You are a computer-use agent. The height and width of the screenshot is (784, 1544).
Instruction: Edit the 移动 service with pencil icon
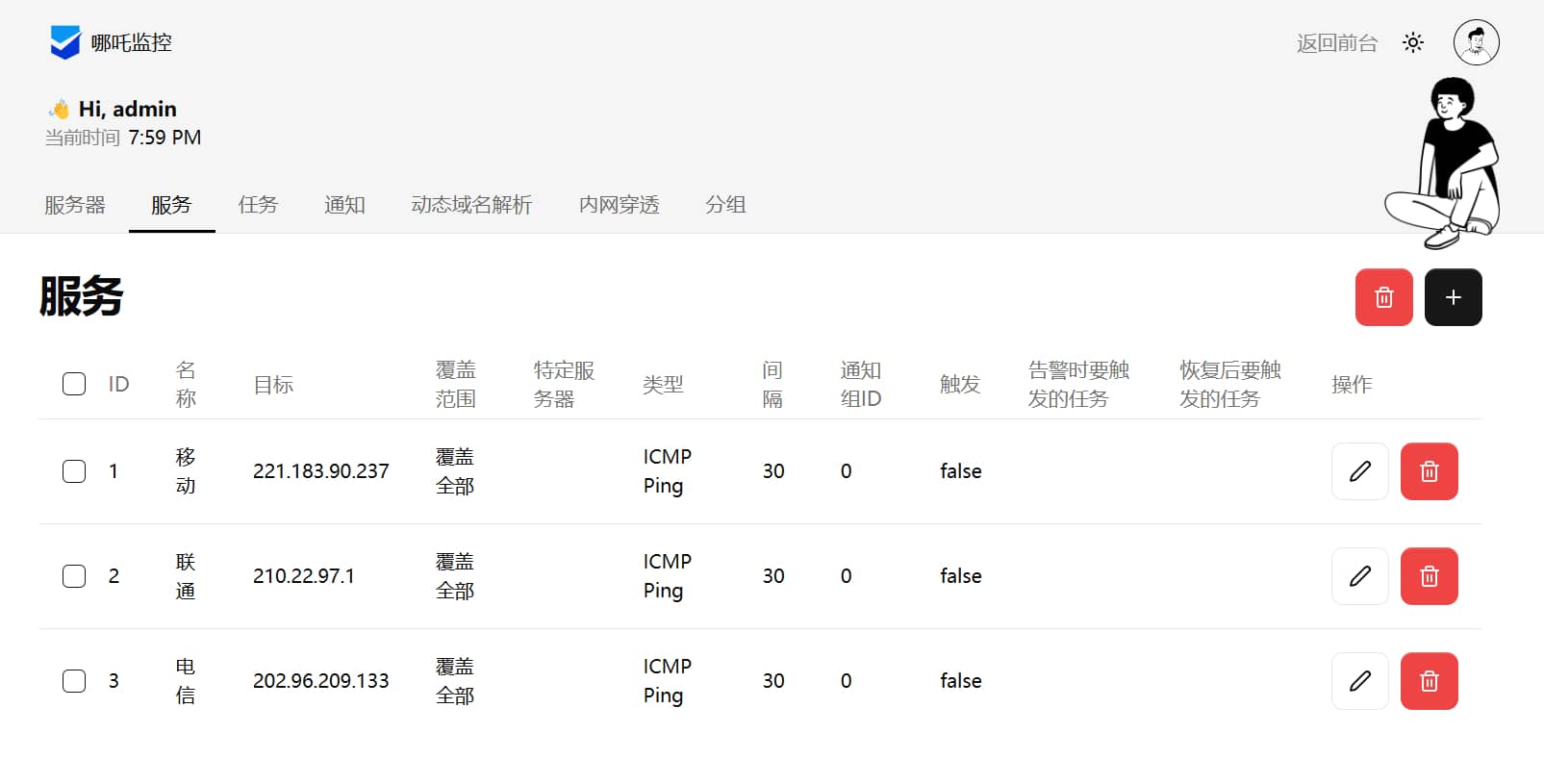pos(1359,471)
